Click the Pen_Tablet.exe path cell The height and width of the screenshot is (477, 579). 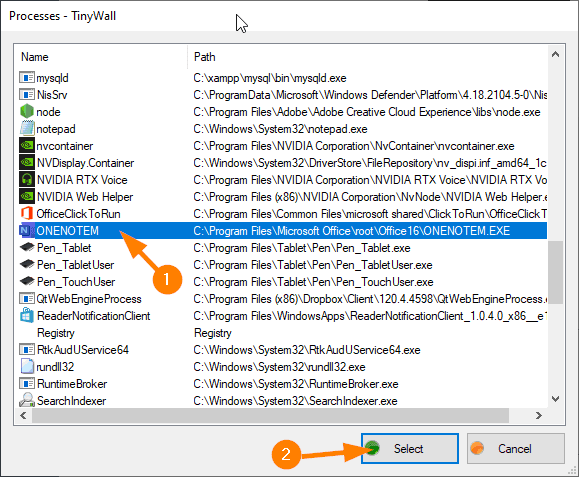[302, 248]
